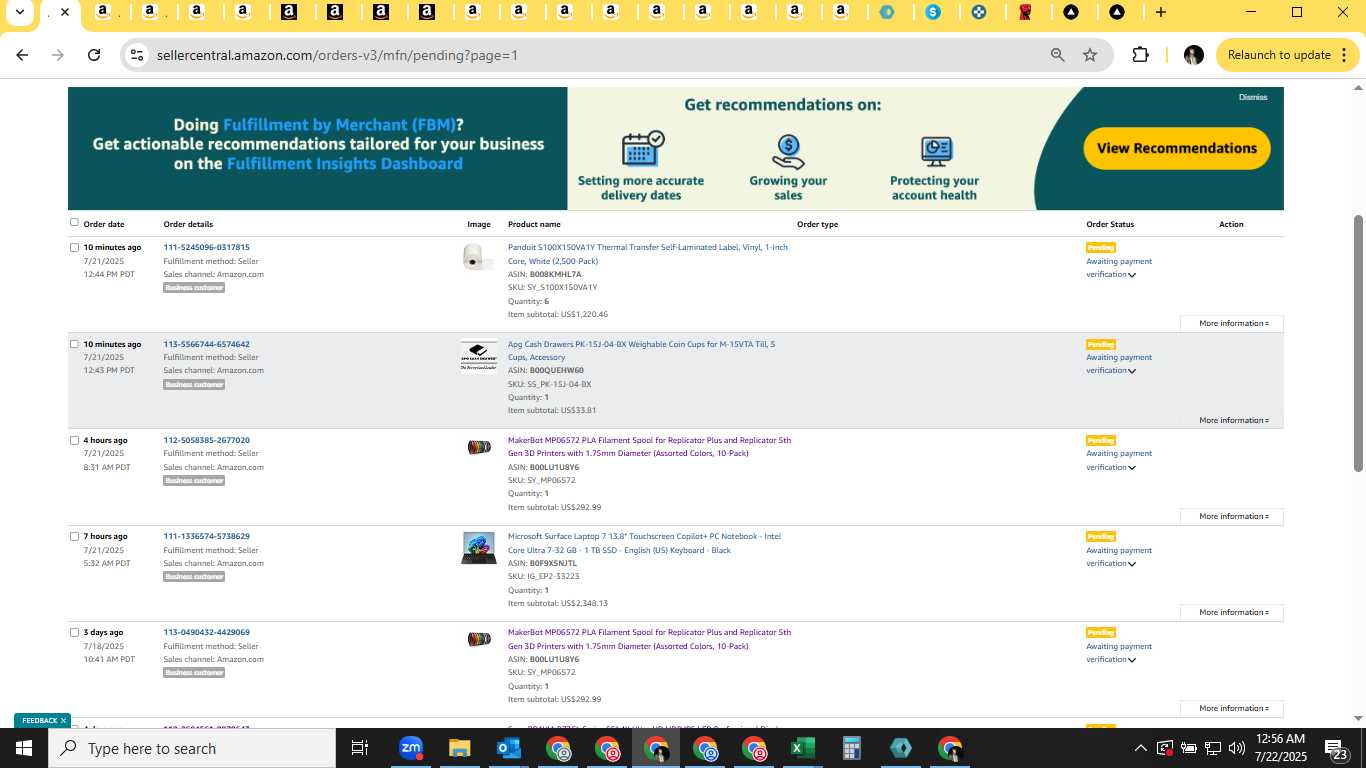
Task: Expand More information for 8:31 AM MakerBot order
Action: click(1231, 516)
